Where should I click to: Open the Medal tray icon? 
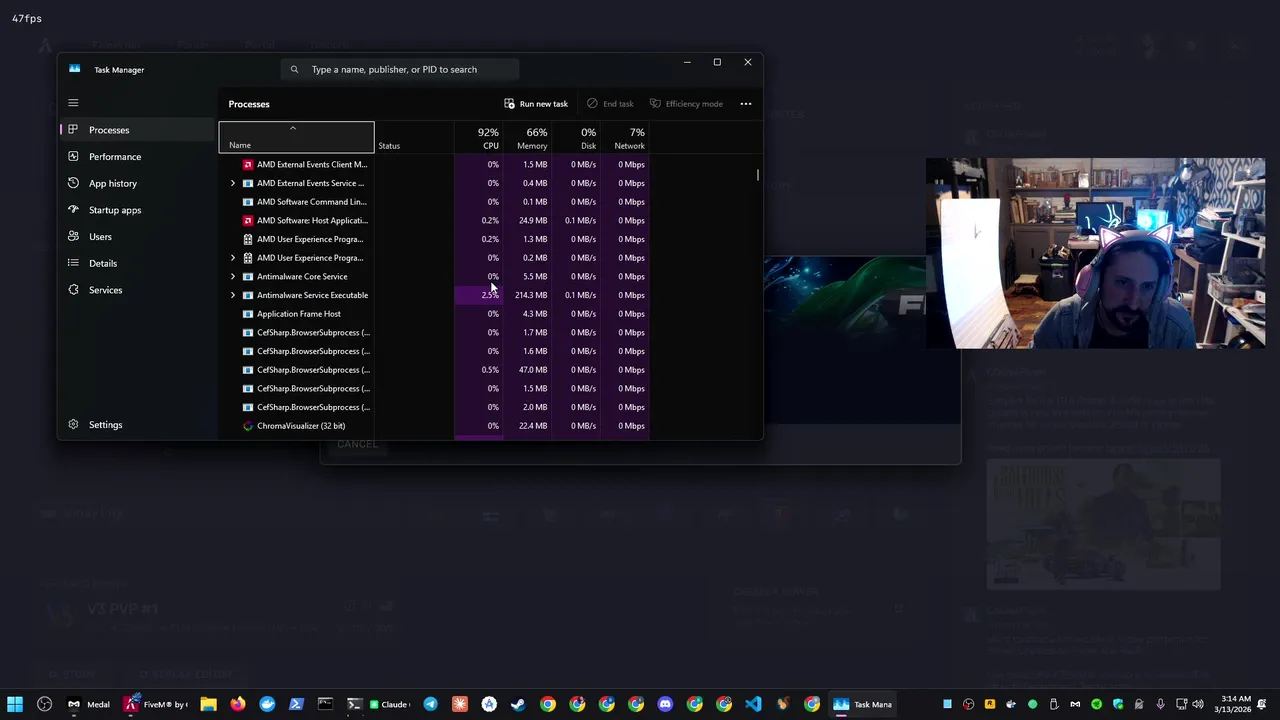click(x=1075, y=704)
